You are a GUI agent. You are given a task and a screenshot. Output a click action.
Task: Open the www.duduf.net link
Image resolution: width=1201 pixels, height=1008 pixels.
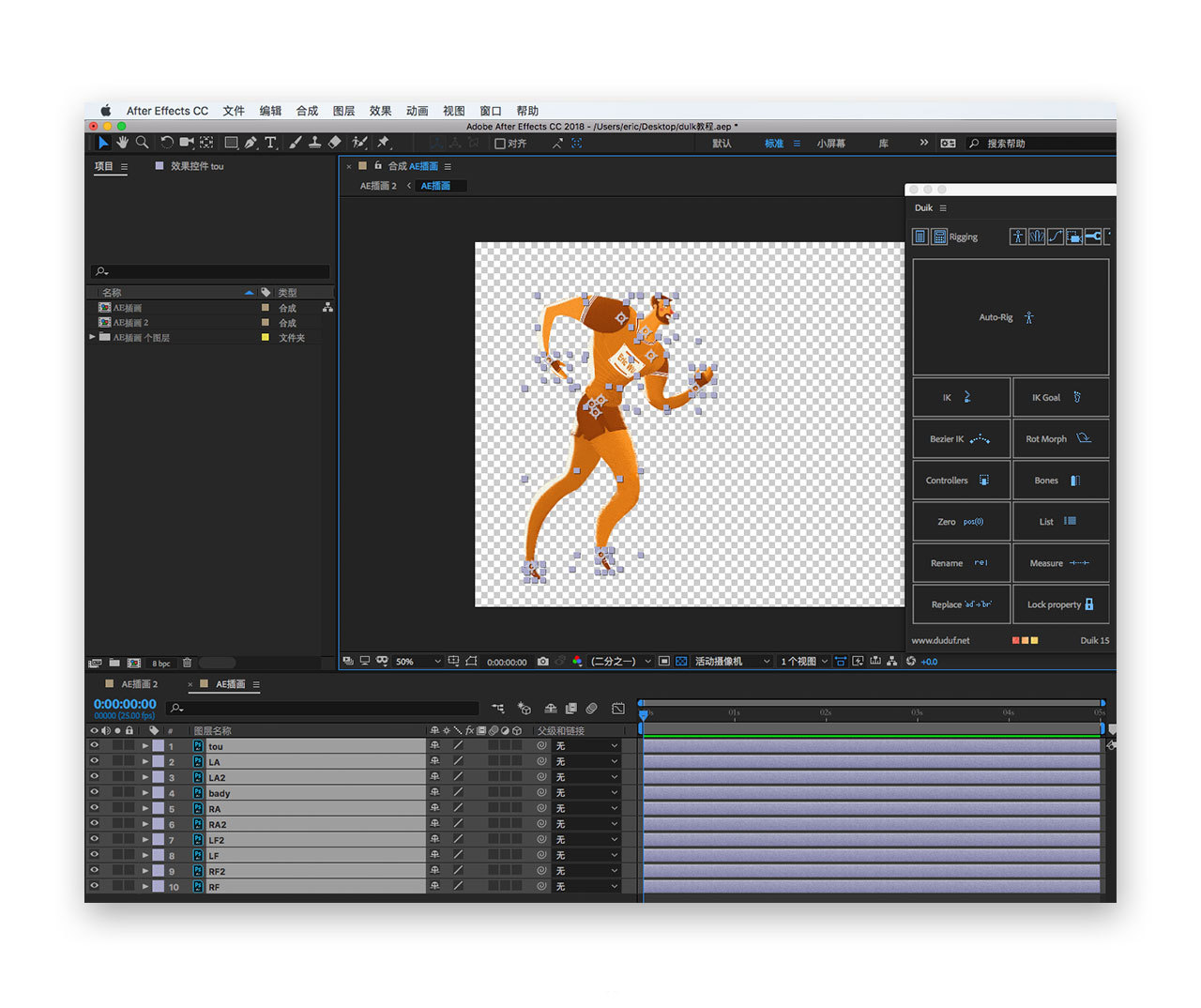940,640
